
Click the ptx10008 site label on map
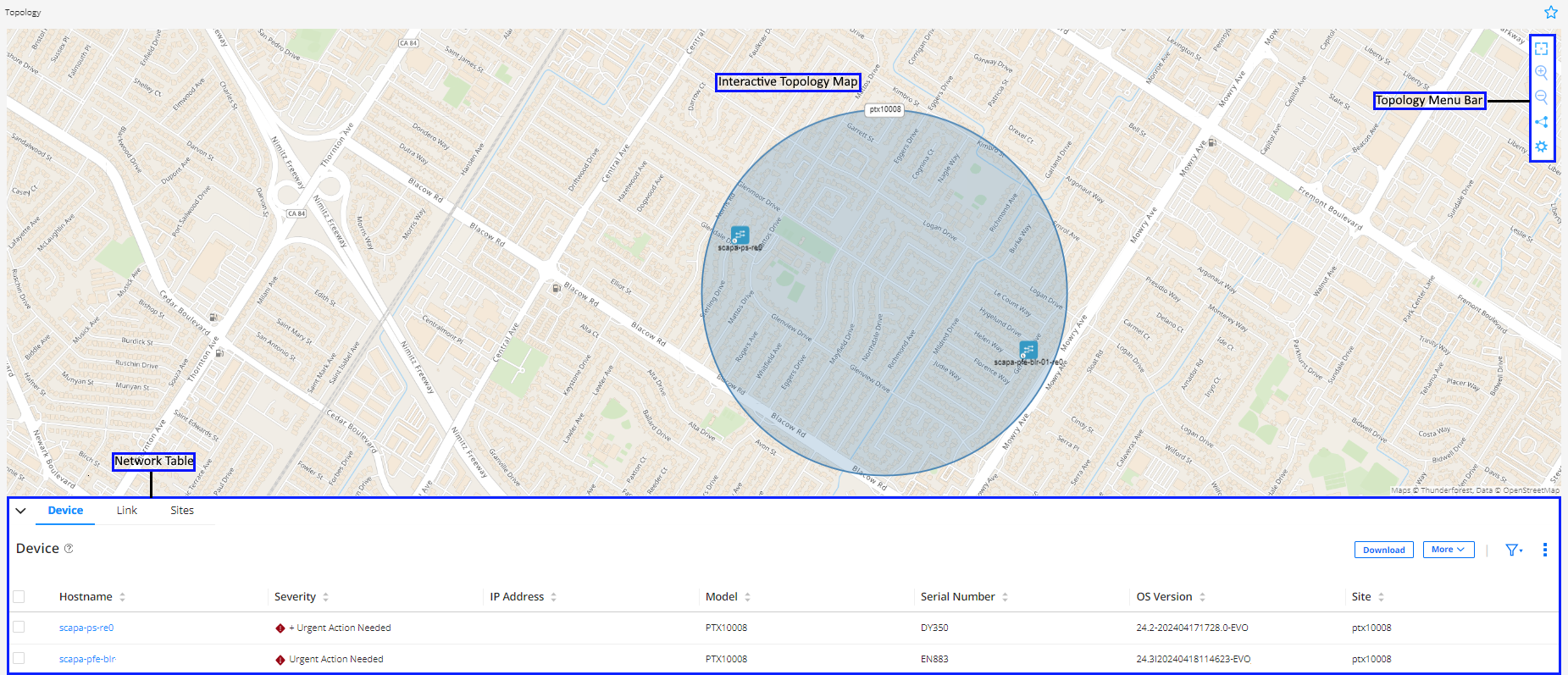[x=885, y=109]
